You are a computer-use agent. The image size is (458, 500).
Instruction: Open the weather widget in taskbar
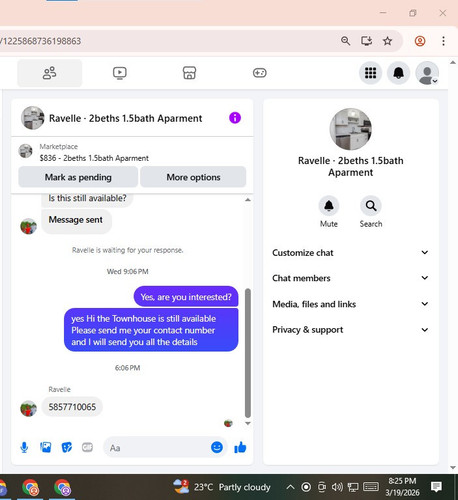(x=222, y=487)
